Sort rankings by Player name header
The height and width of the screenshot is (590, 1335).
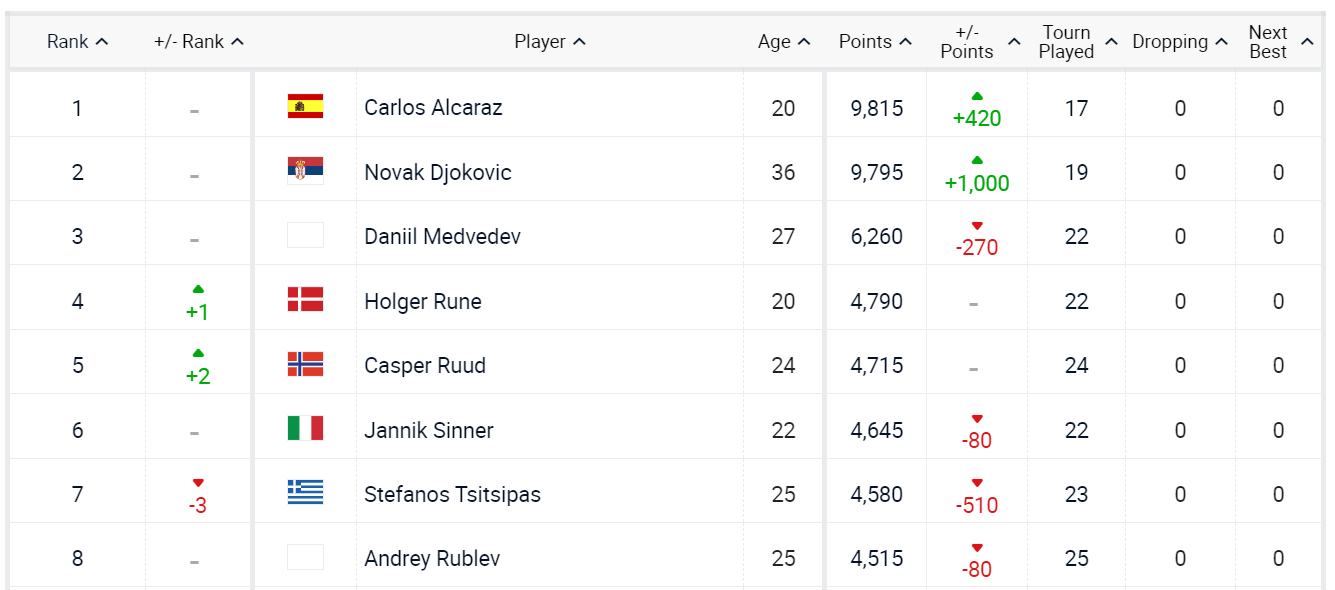click(549, 42)
